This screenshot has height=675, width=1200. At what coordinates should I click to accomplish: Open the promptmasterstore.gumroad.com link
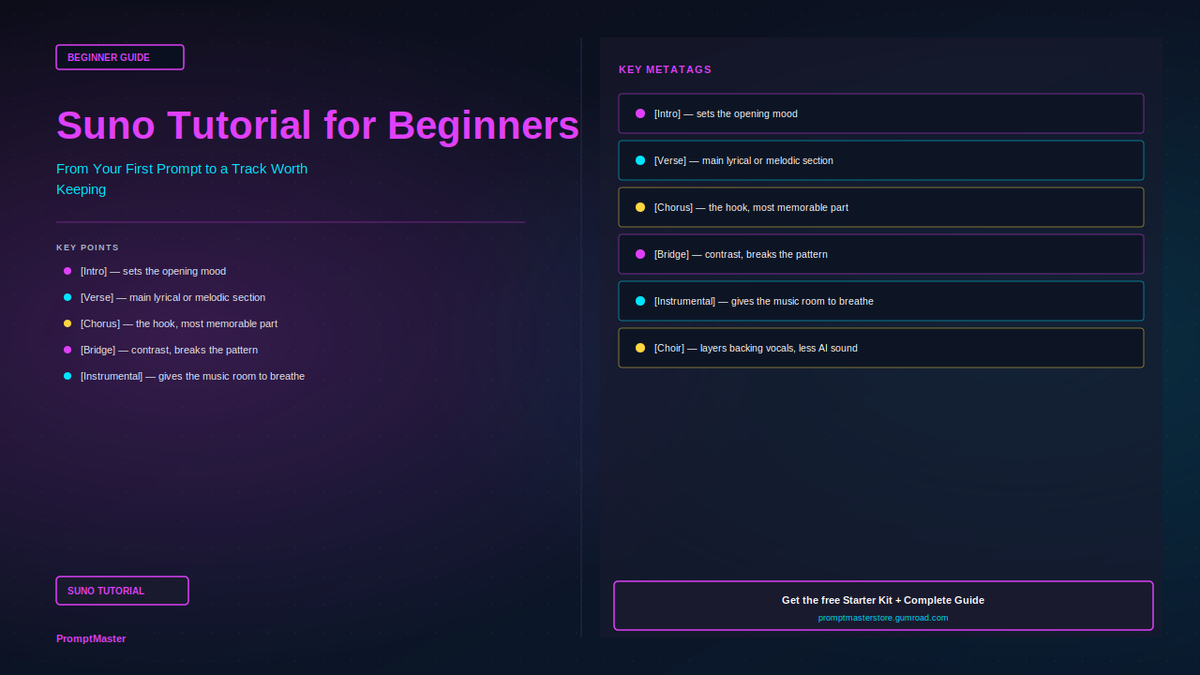coord(883,618)
